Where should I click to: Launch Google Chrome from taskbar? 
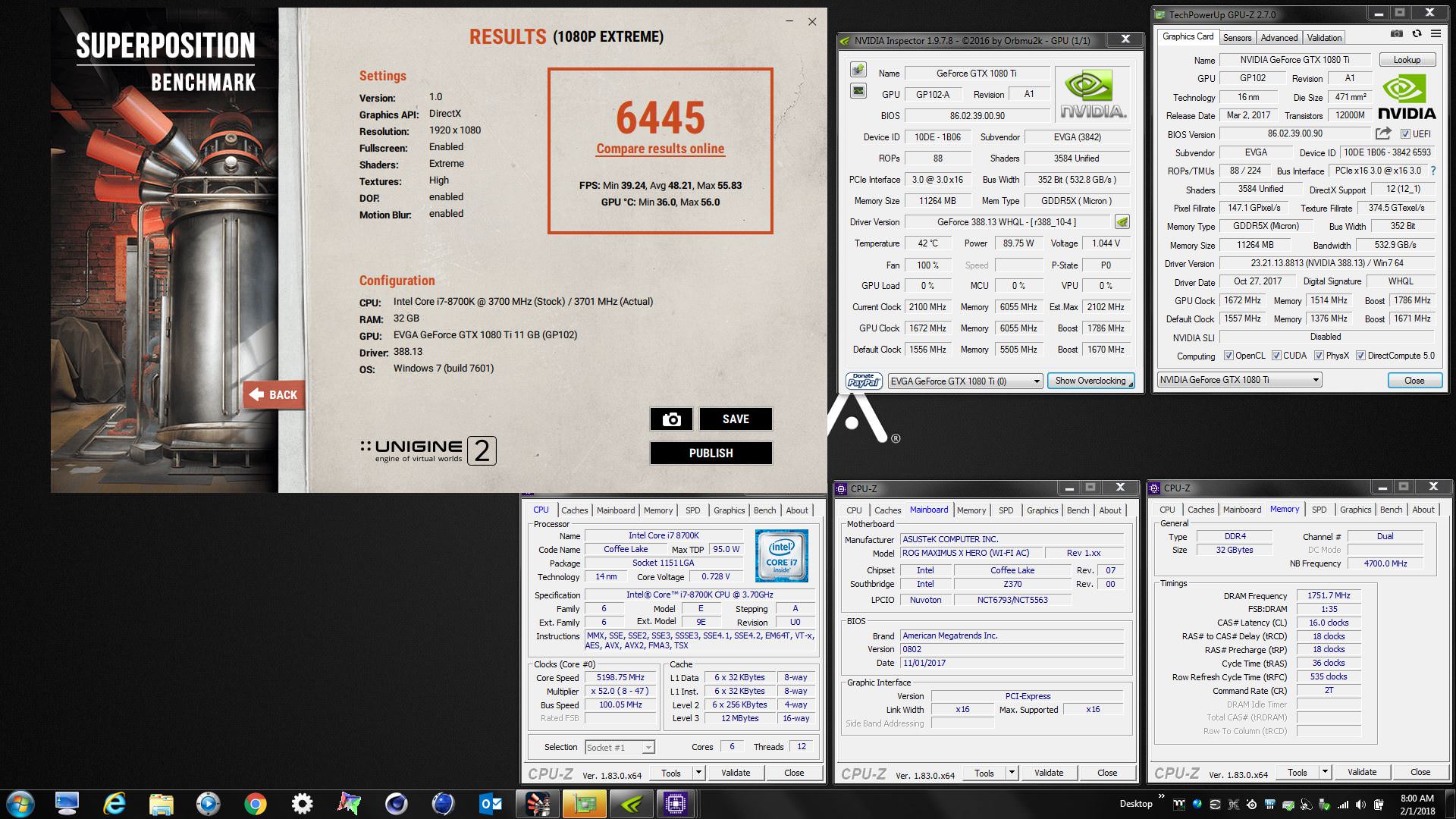point(256,804)
